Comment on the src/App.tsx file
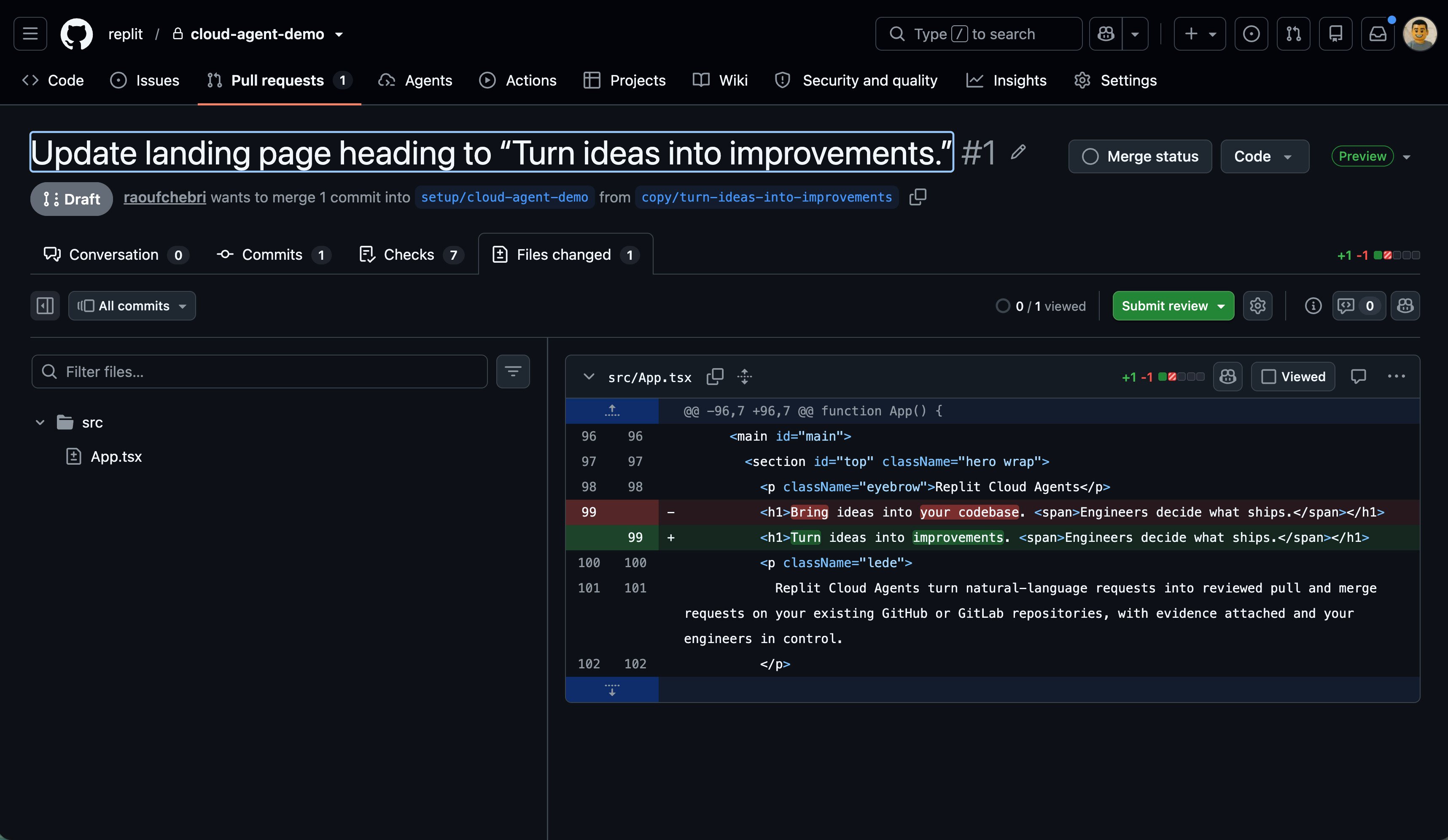Screen dimensions: 1448x840 click(1358, 377)
